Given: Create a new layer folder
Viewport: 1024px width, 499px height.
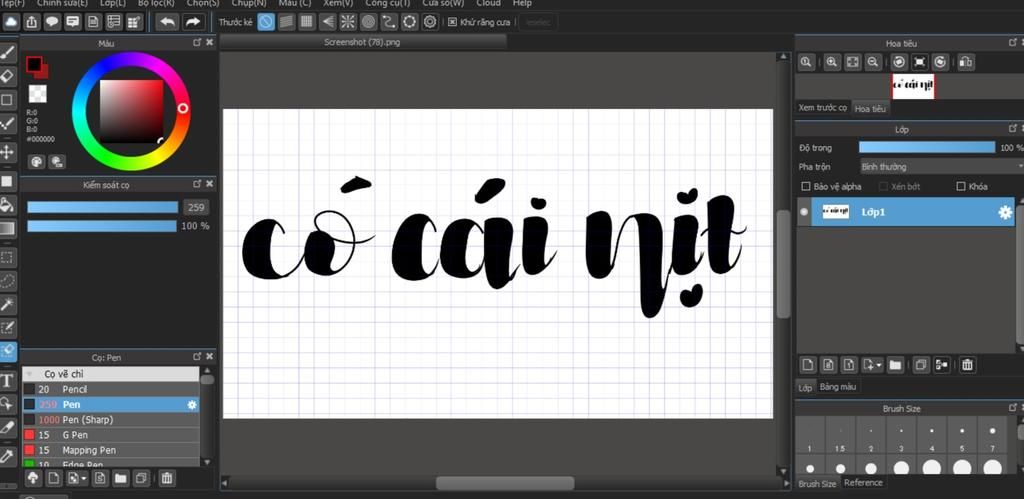Looking at the screenshot, I should pyautogui.click(x=895, y=364).
